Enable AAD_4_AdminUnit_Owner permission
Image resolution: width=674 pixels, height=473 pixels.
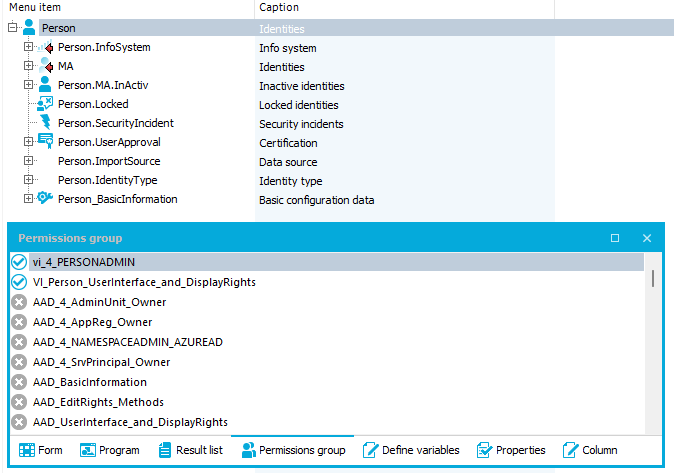[x=19, y=302]
